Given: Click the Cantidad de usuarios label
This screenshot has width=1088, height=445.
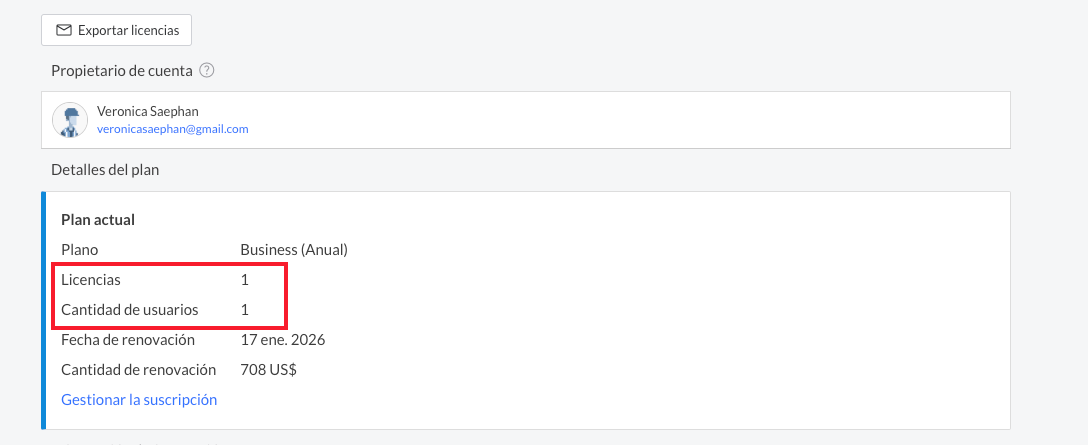Looking at the screenshot, I should pyautogui.click(x=130, y=310).
